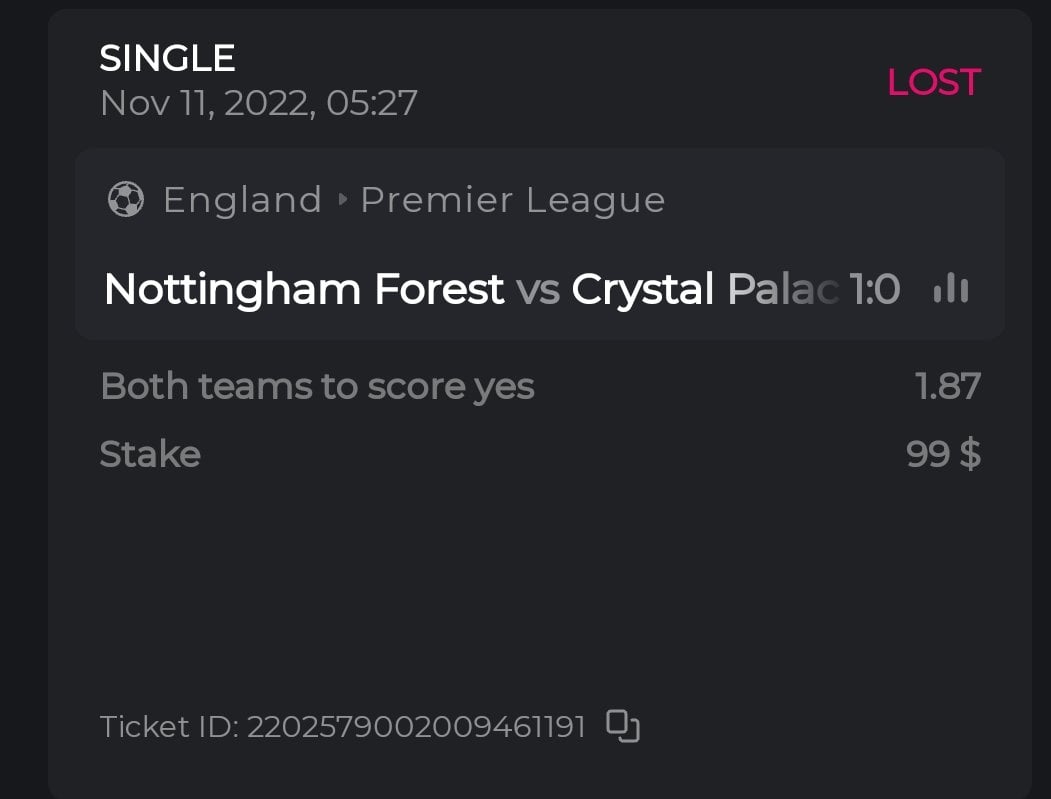1051x799 pixels.
Task: Select the SINGLE bet type heading
Action: pyautogui.click(x=167, y=58)
